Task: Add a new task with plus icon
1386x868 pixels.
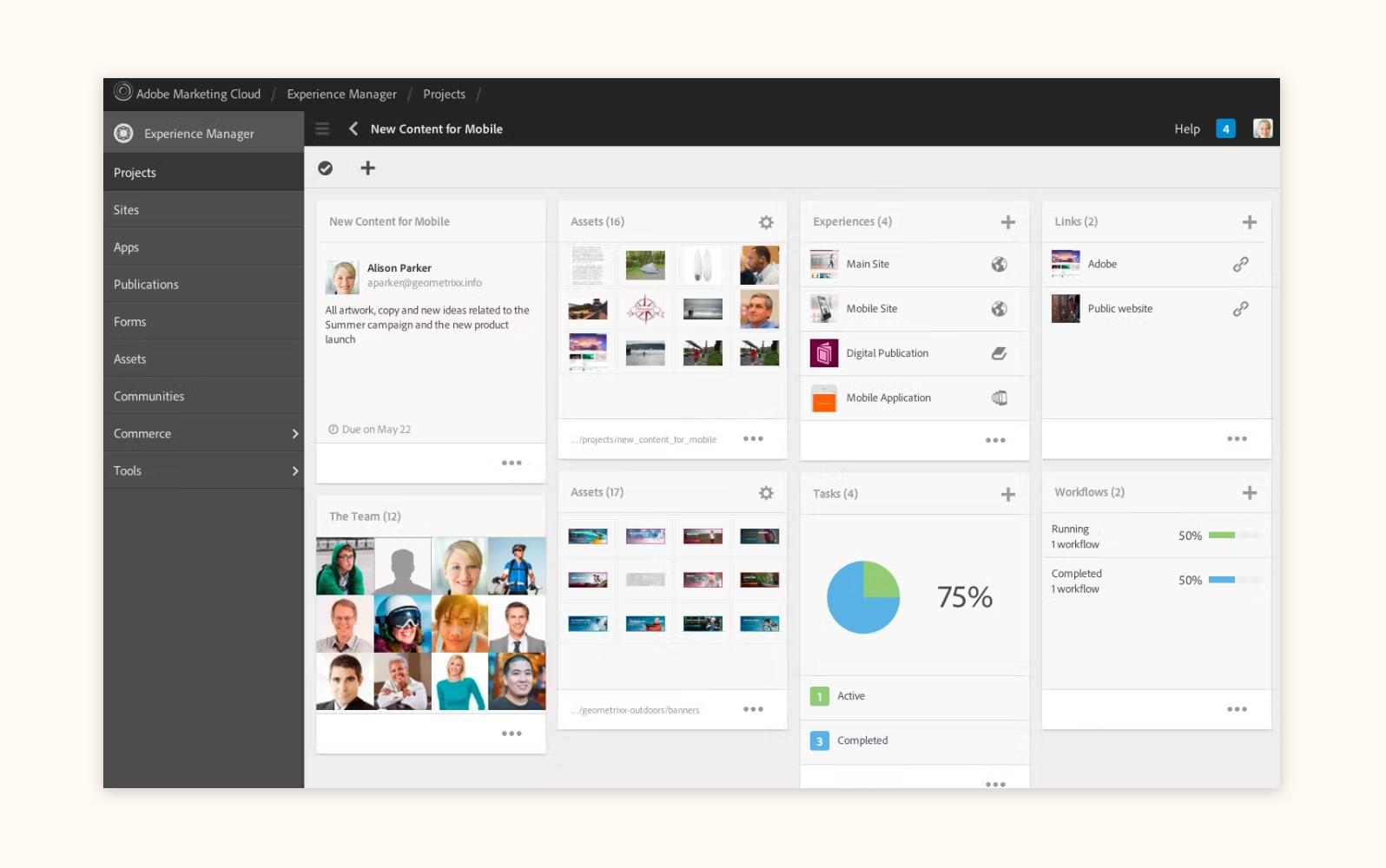Action: pos(1007,494)
